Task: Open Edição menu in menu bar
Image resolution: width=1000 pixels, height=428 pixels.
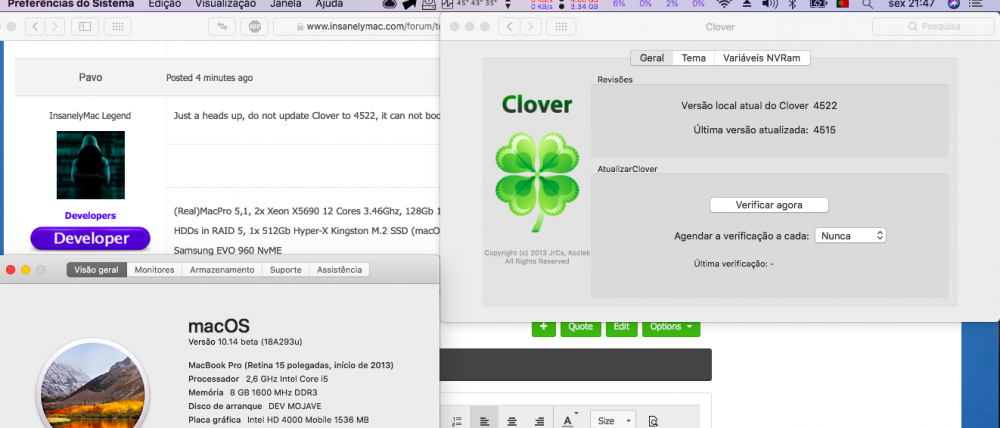Action: (164, 4)
